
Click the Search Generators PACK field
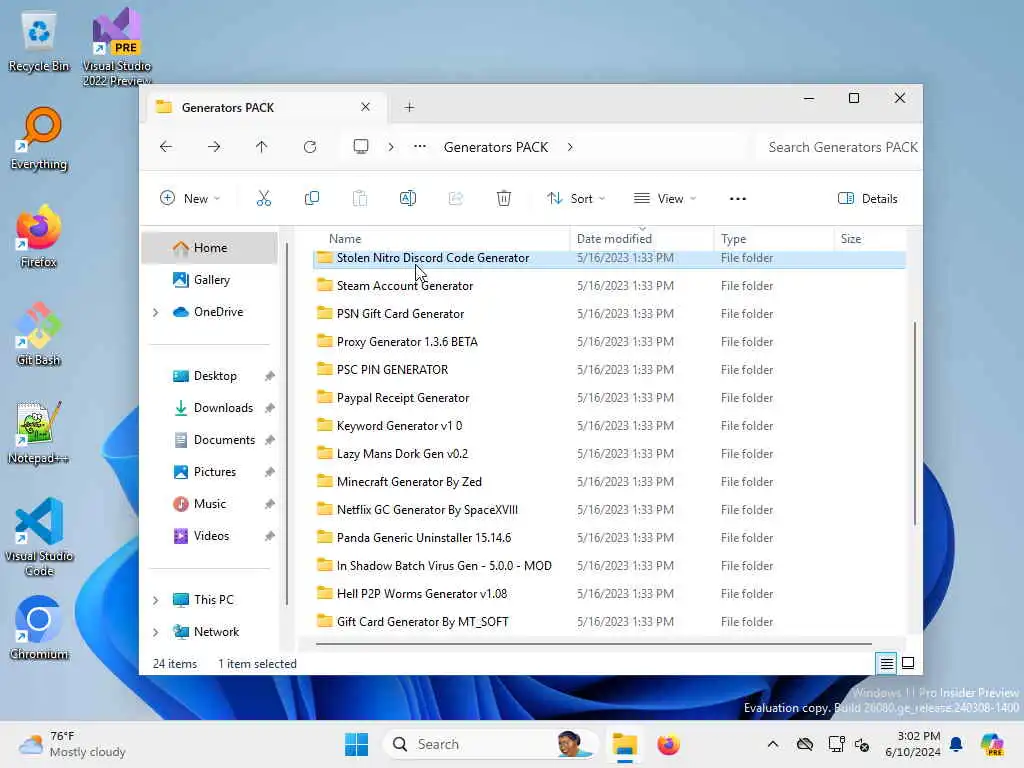coord(839,147)
